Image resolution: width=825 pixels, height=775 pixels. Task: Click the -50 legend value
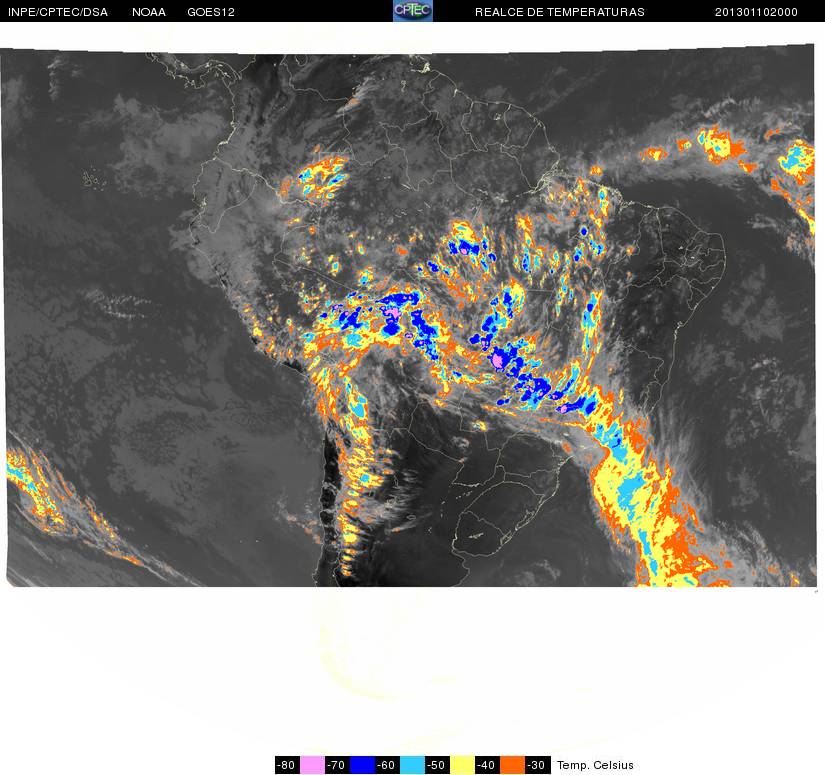tap(438, 765)
